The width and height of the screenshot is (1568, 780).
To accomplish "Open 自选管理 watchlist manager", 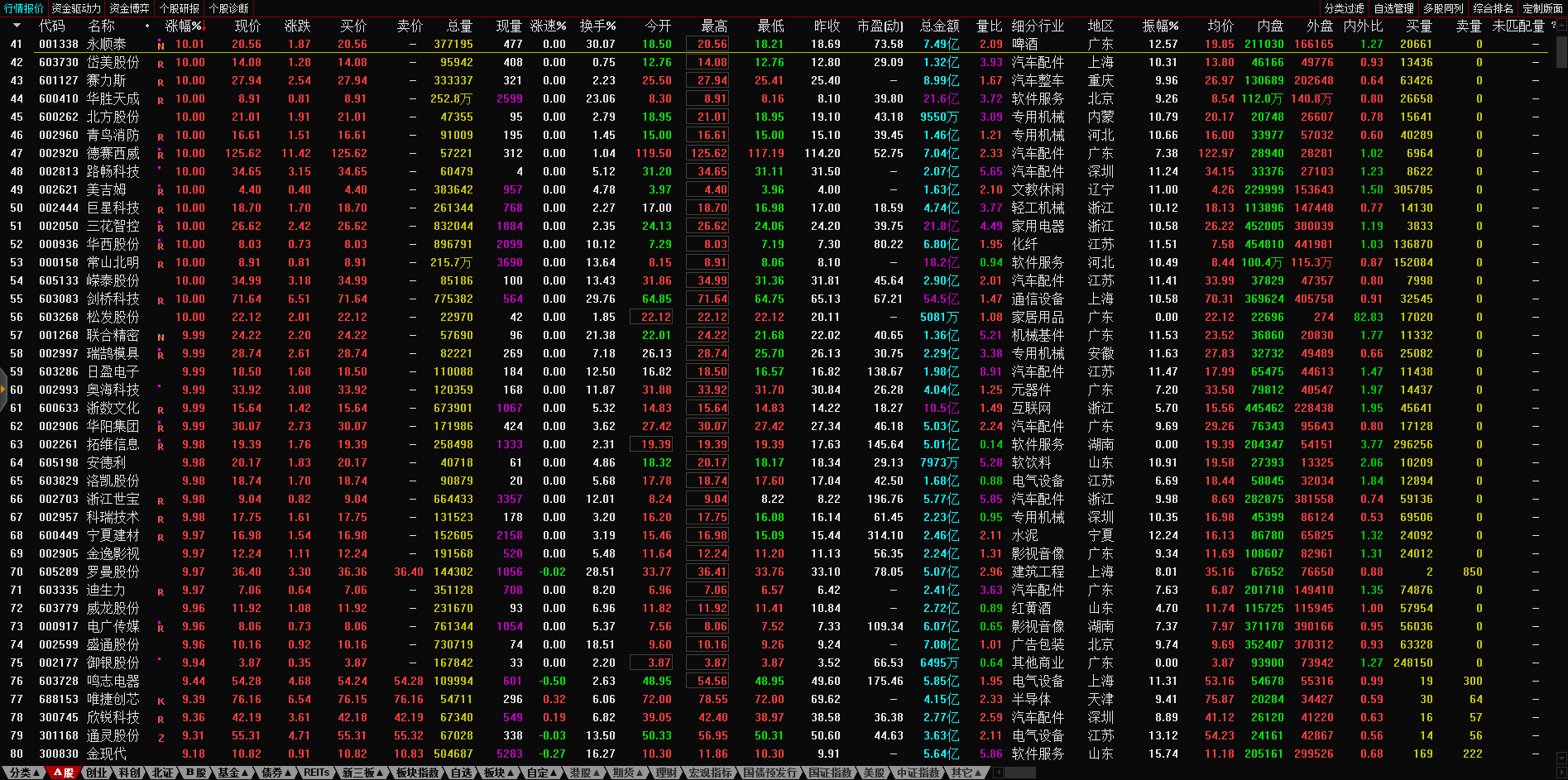I will (x=1393, y=8).
